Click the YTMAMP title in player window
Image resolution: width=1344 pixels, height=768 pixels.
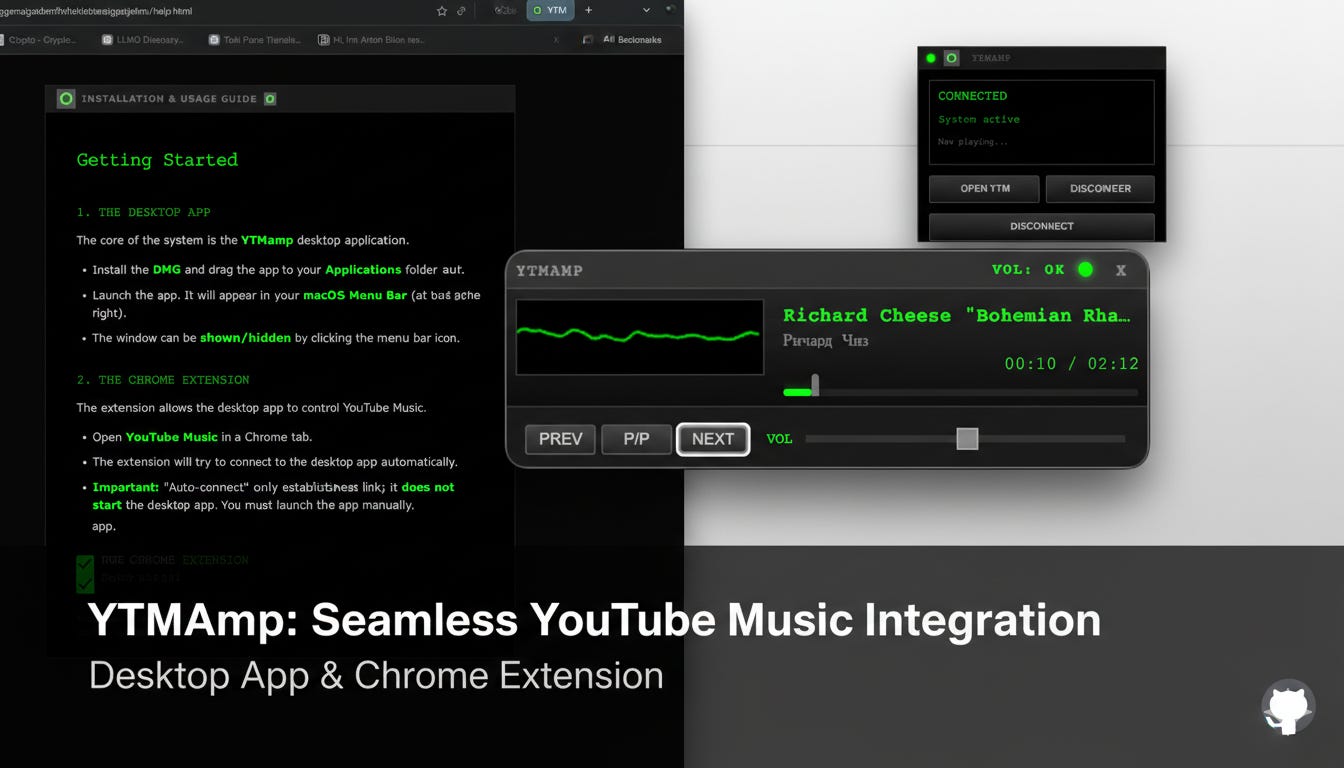click(x=549, y=271)
